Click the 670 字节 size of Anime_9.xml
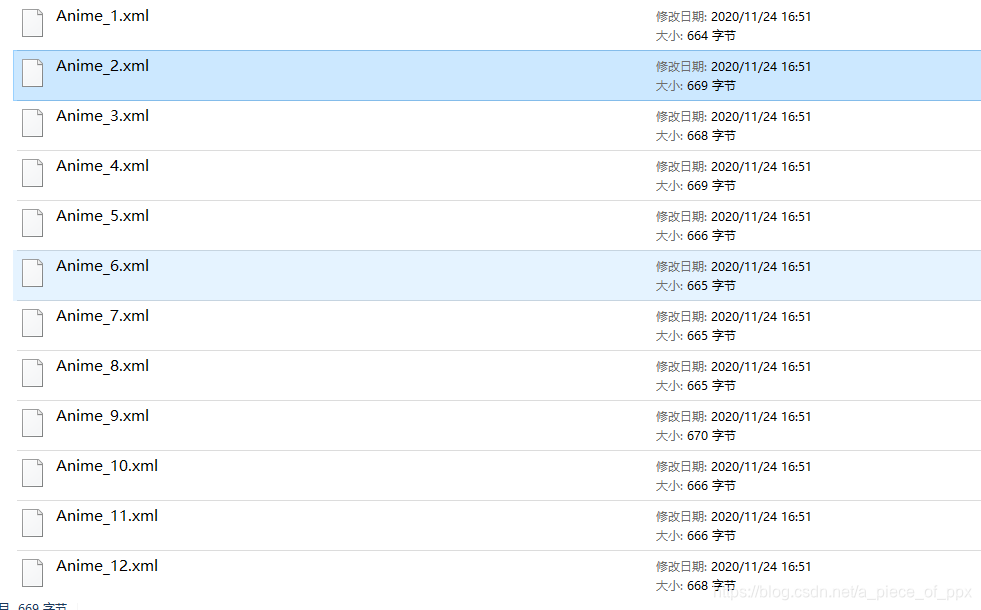981x610 pixels. 711,436
